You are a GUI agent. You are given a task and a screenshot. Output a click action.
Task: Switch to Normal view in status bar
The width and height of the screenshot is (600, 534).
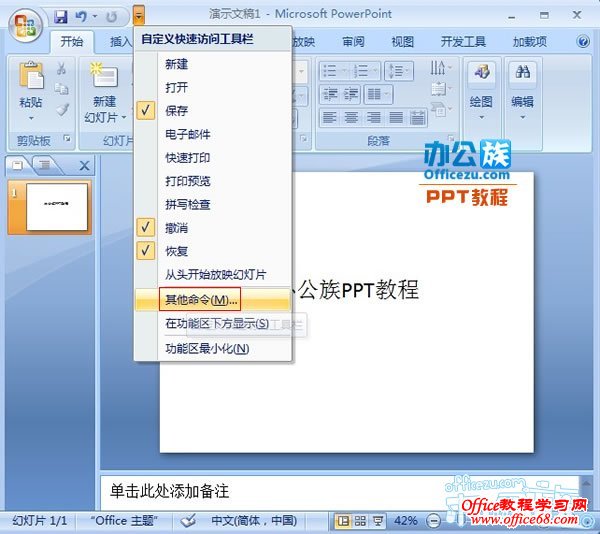[x=343, y=521]
